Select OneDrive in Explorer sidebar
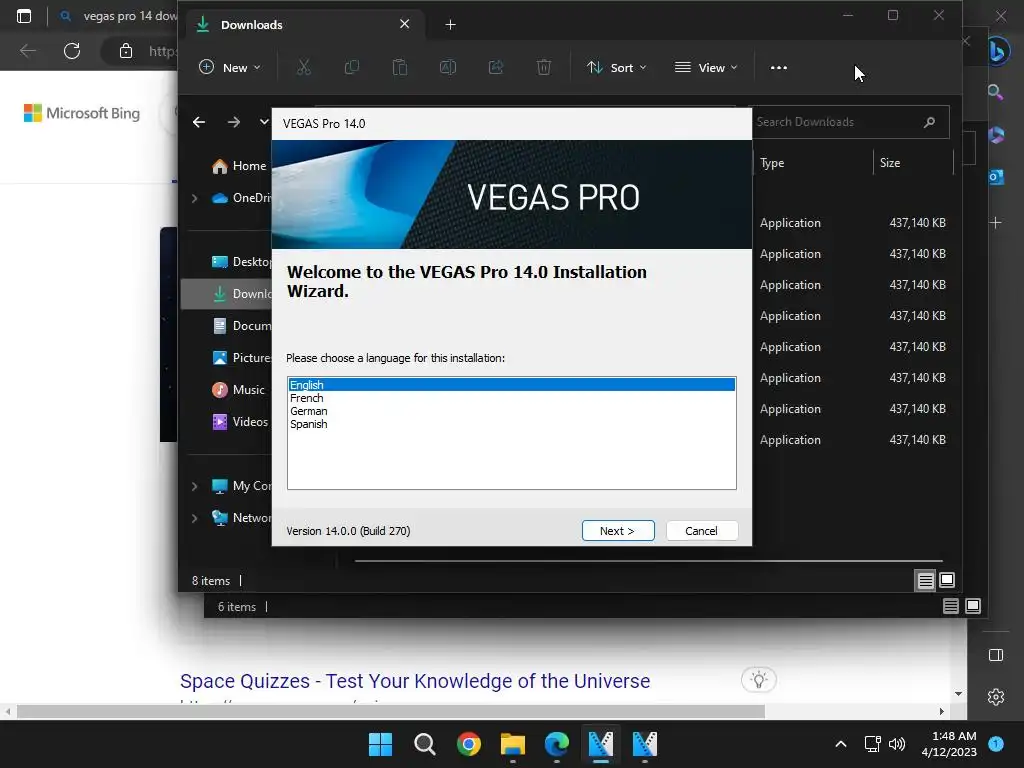 (241, 198)
